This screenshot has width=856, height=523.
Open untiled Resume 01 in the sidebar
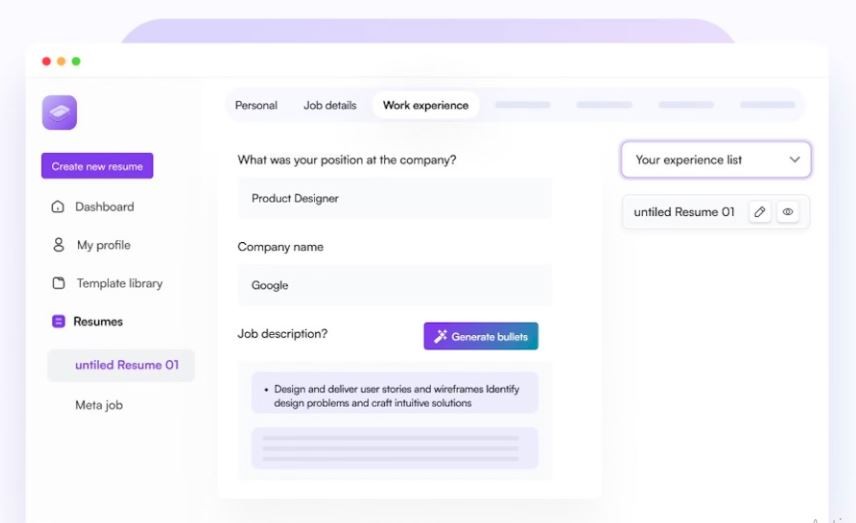[126, 365]
